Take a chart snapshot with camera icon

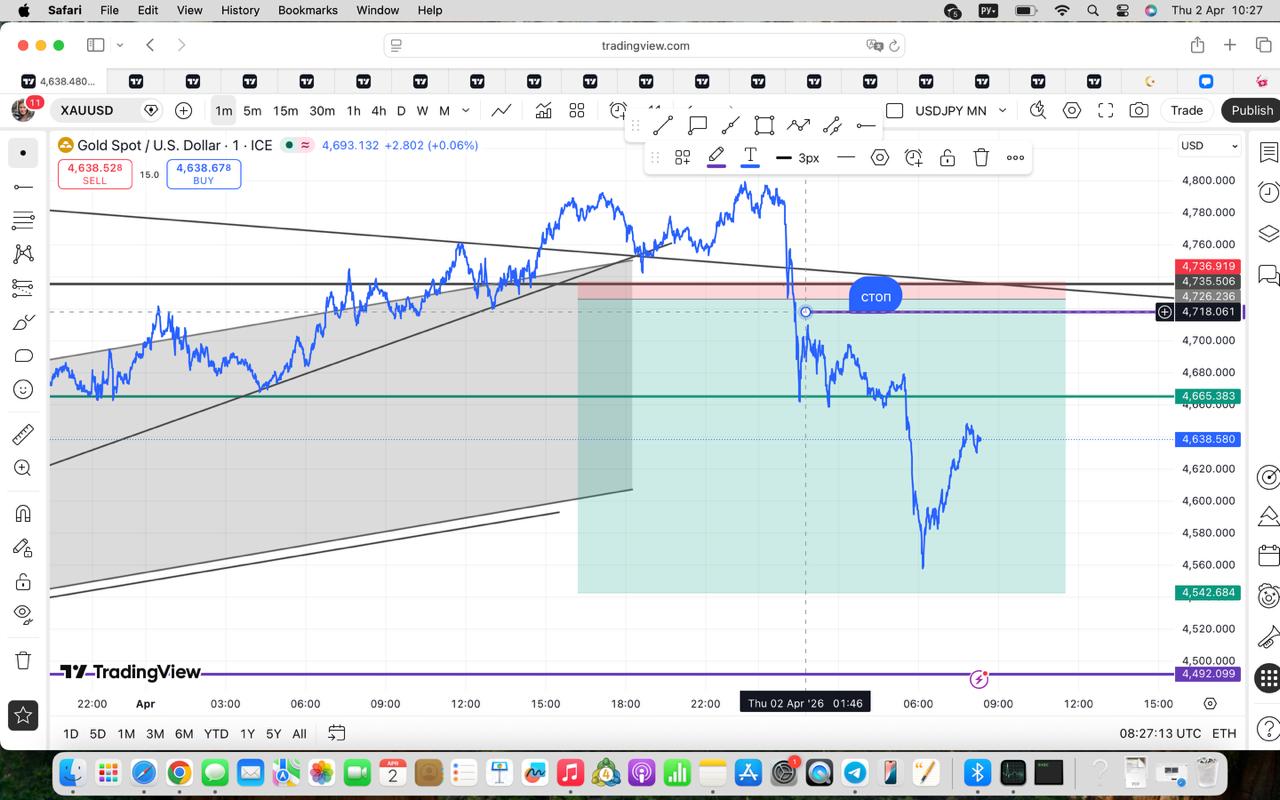(1138, 110)
